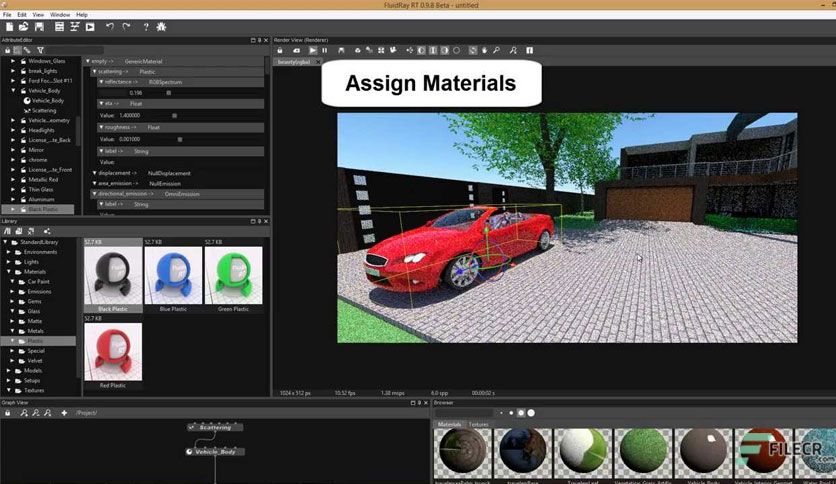Screen dimensions: 836x484
Task: Select the zoom magnifier tool in Render View
Action: point(496,50)
